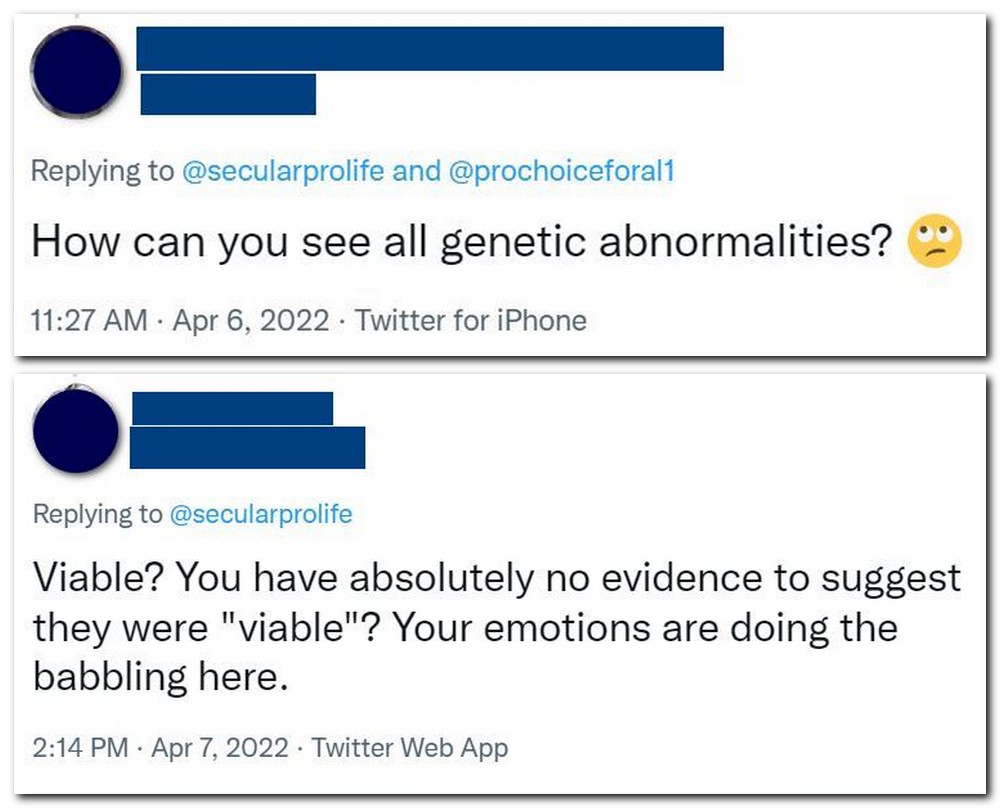Click the eye-roll emoji in the tweet
1000x808 pixels.
[934, 243]
